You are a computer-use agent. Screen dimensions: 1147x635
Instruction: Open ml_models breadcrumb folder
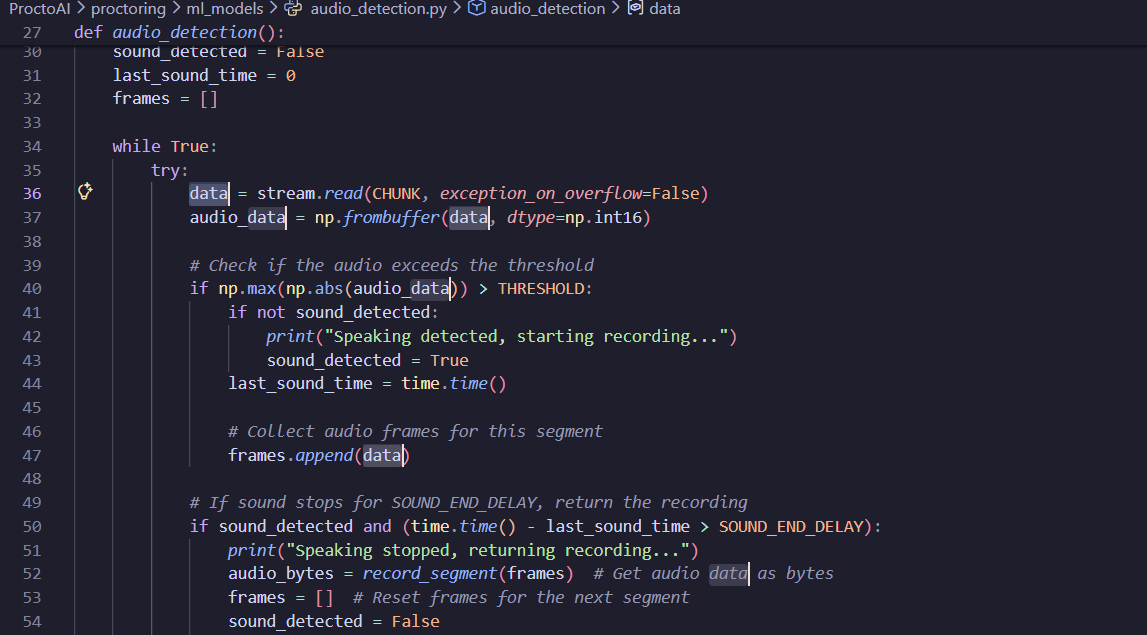[225, 9]
